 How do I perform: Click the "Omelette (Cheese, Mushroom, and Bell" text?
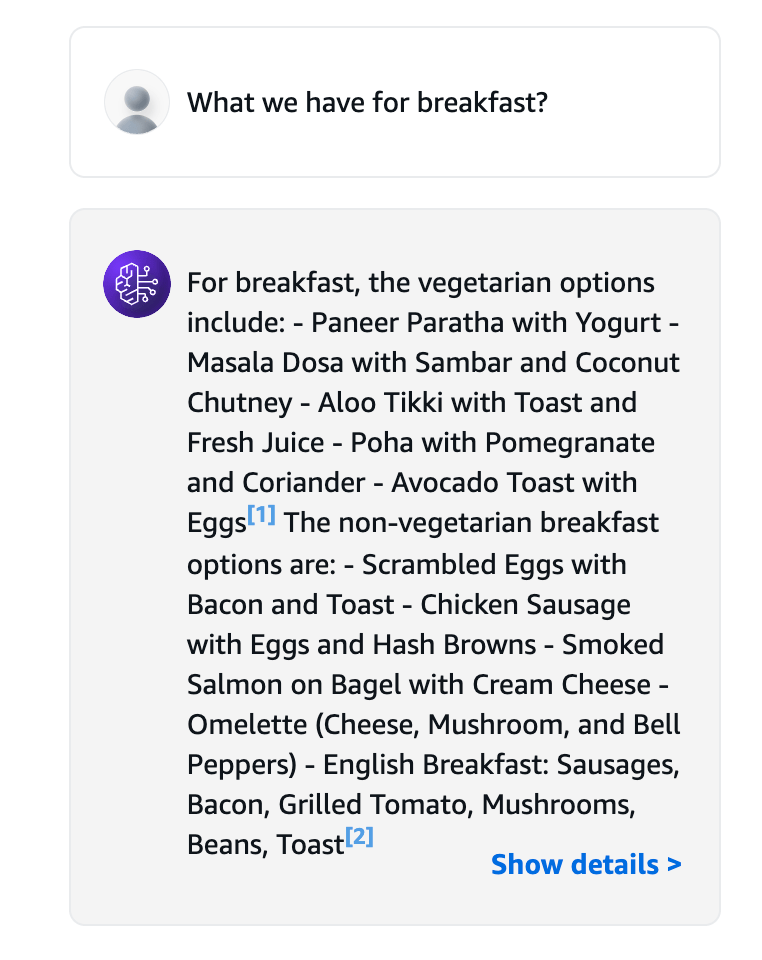433,725
